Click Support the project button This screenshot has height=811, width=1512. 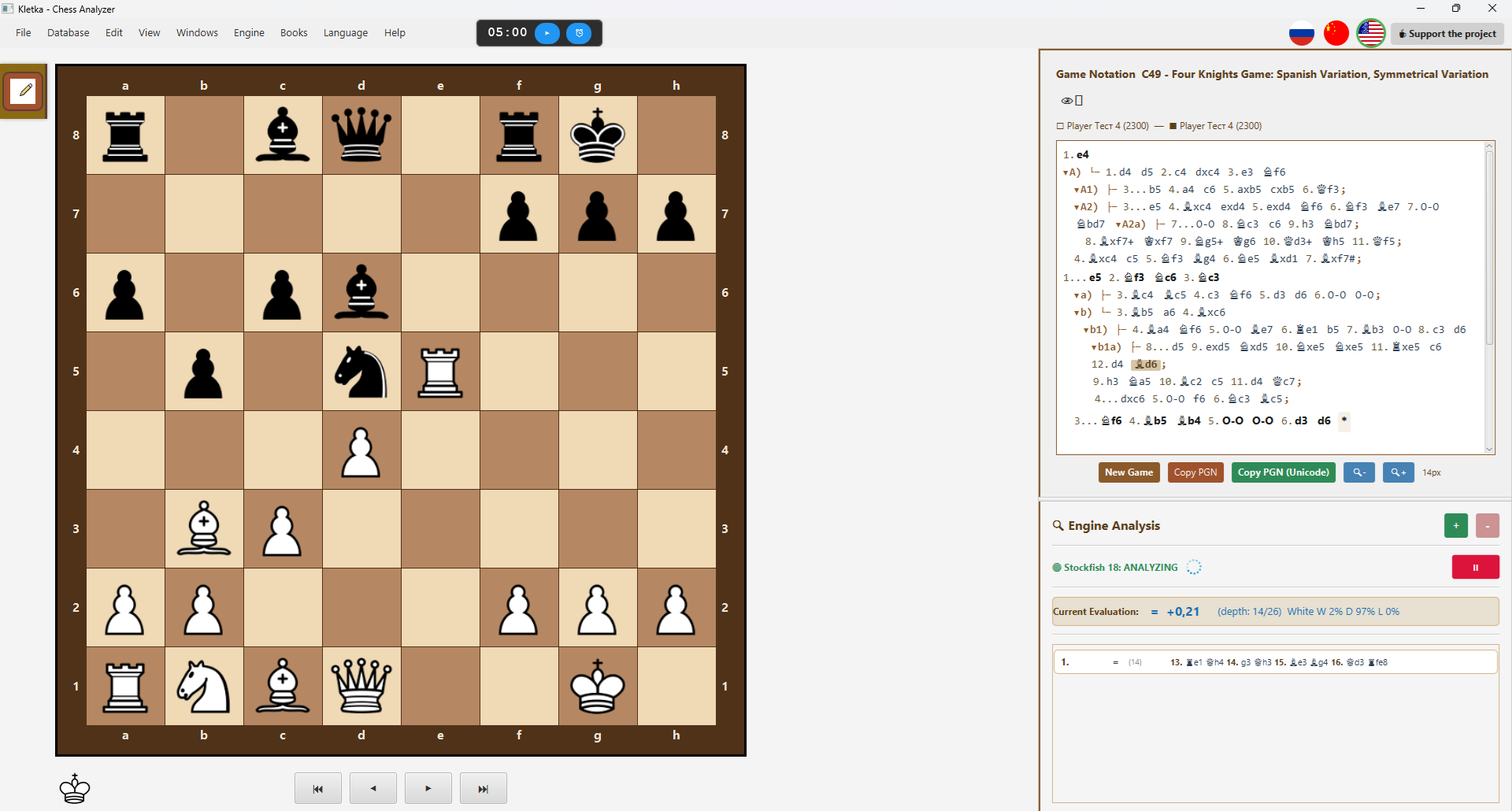(x=1447, y=34)
